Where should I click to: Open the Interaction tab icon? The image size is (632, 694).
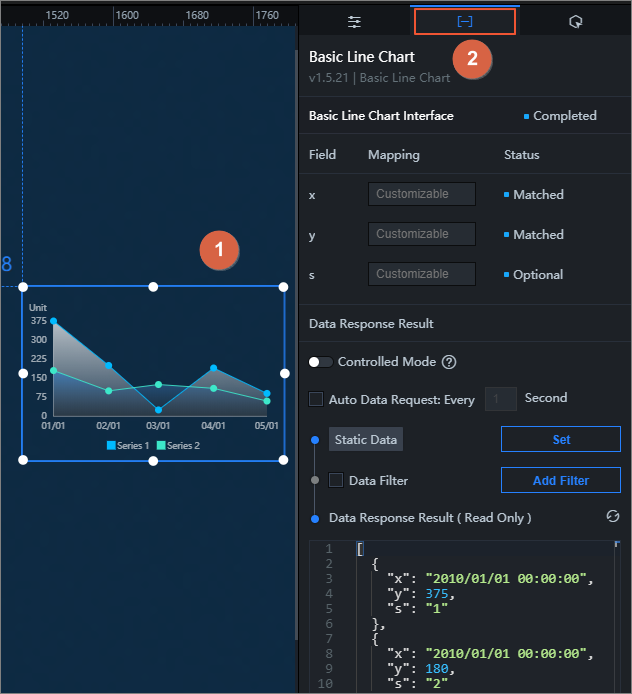pyautogui.click(x=575, y=22)
